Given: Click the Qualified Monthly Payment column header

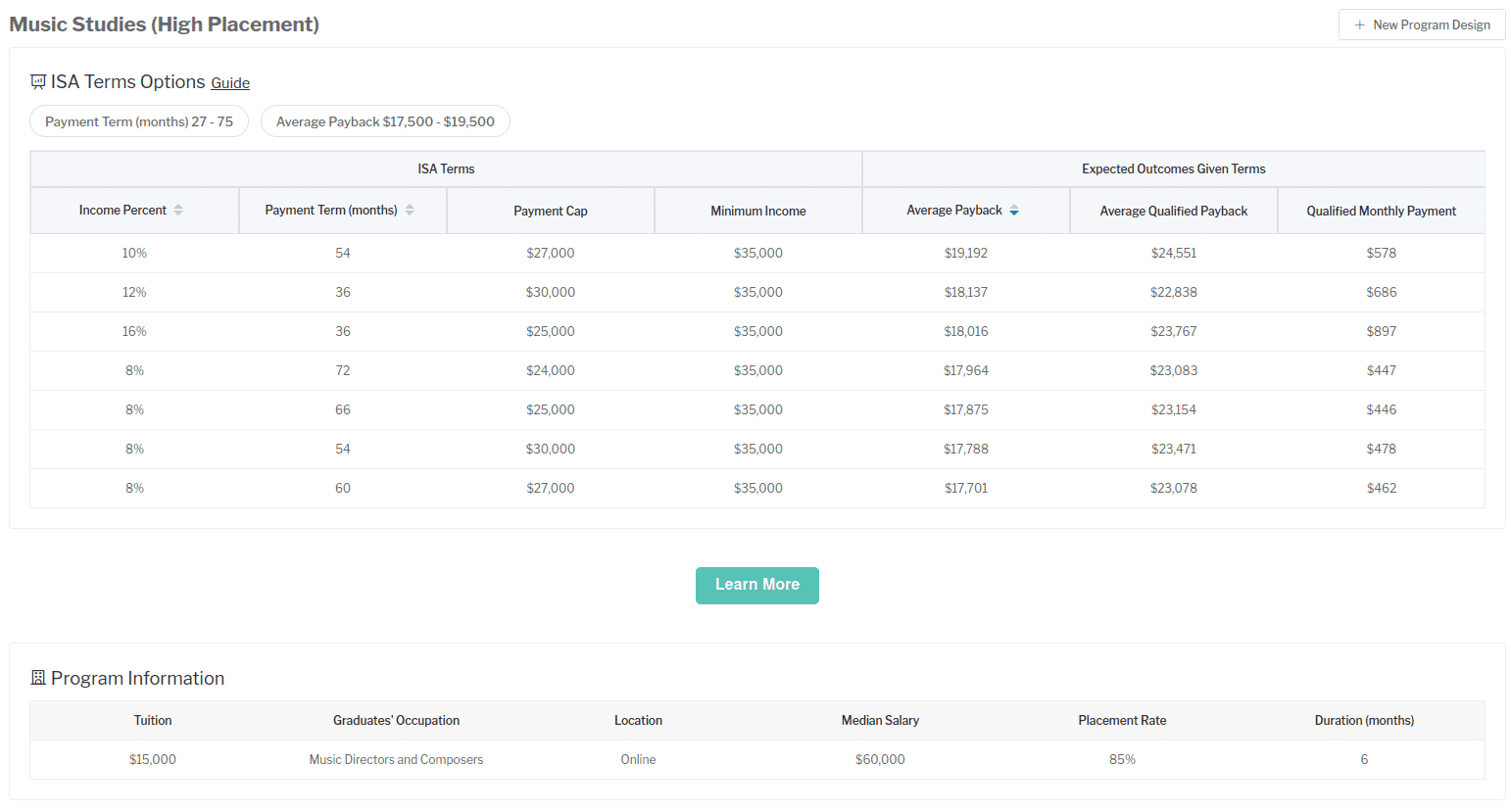Looking at the screenshot, I should 1382,211.
